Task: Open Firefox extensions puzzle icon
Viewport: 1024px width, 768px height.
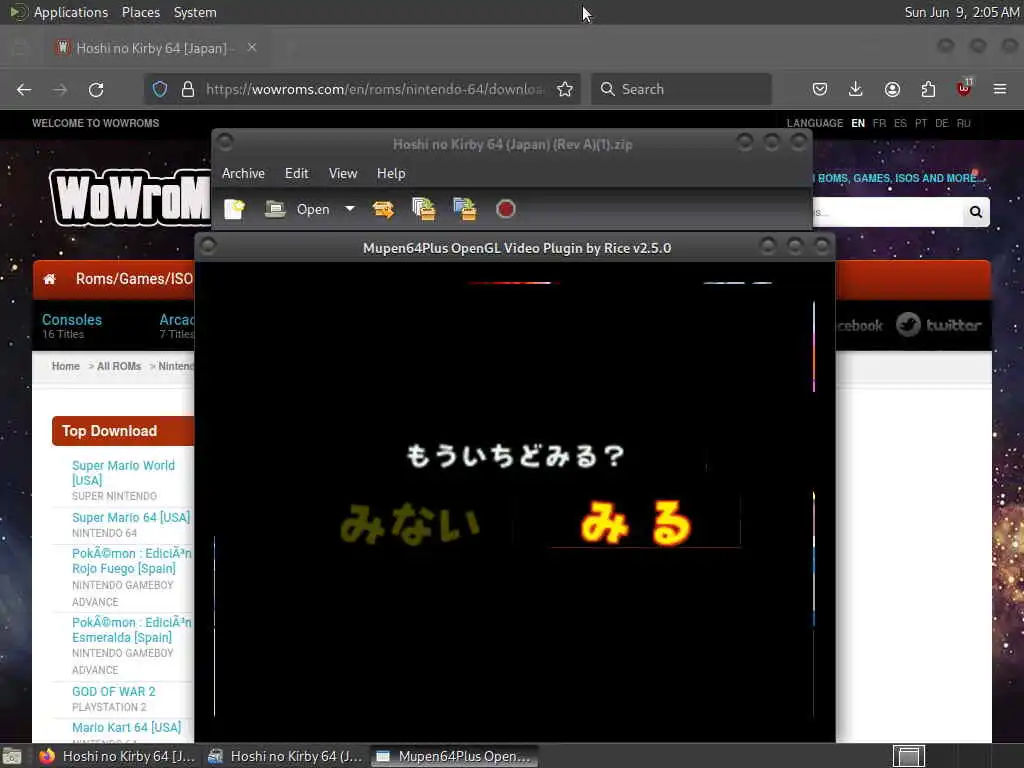Action: [928, 89]
